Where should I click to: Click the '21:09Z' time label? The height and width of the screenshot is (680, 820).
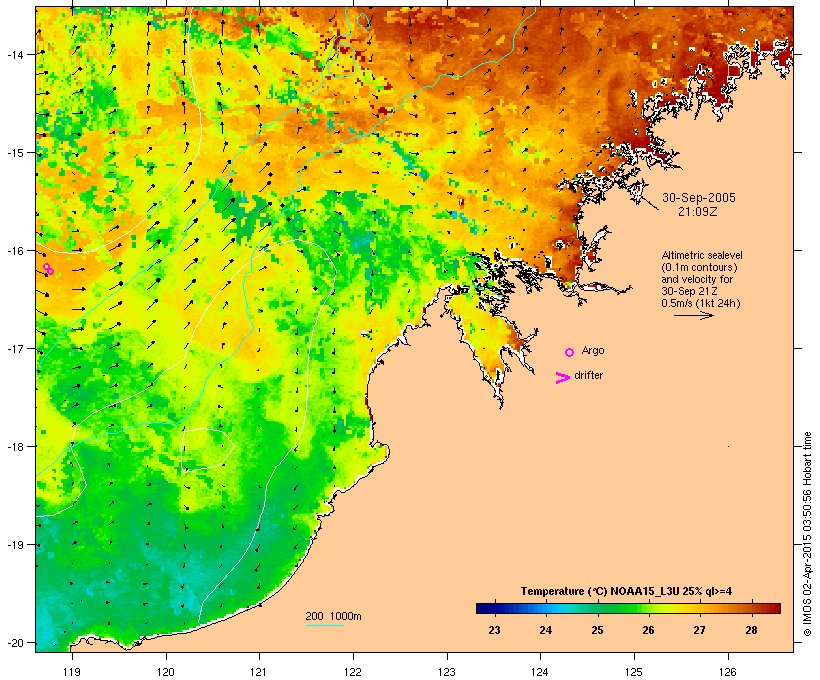698,212
